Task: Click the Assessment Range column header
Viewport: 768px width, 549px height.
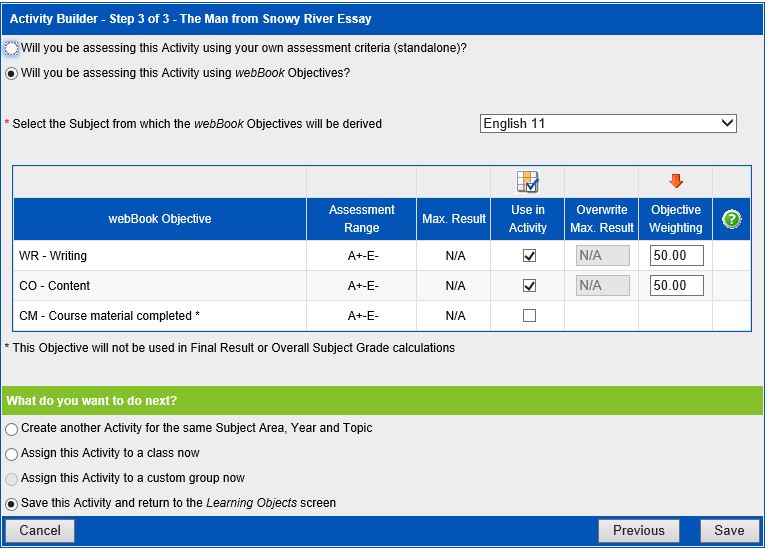Action: pos(361,219)
